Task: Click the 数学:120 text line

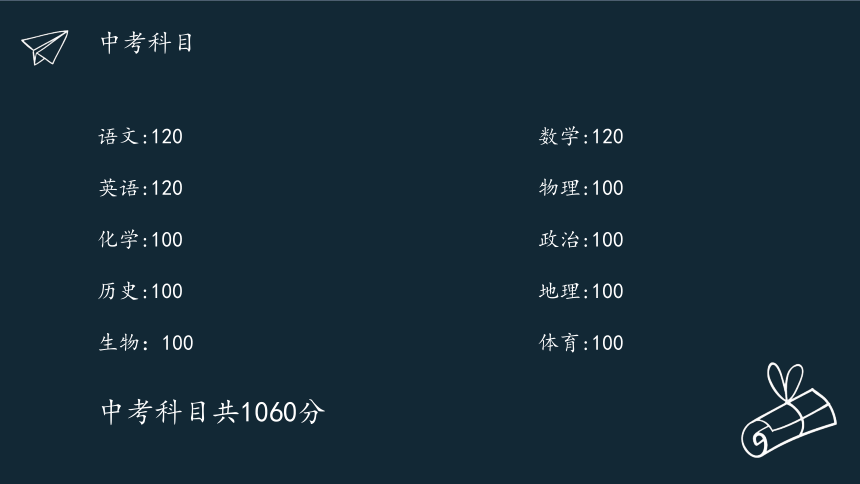Action: tap(581, 137)
